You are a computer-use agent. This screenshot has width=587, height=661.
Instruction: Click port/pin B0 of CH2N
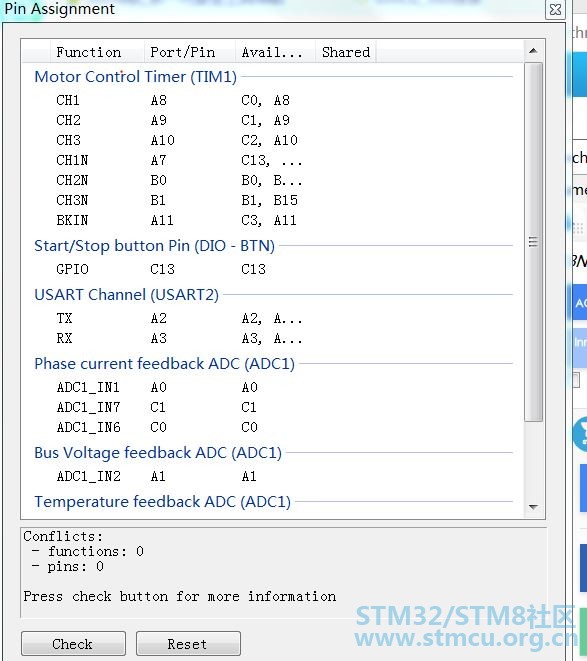pos(159,180)
